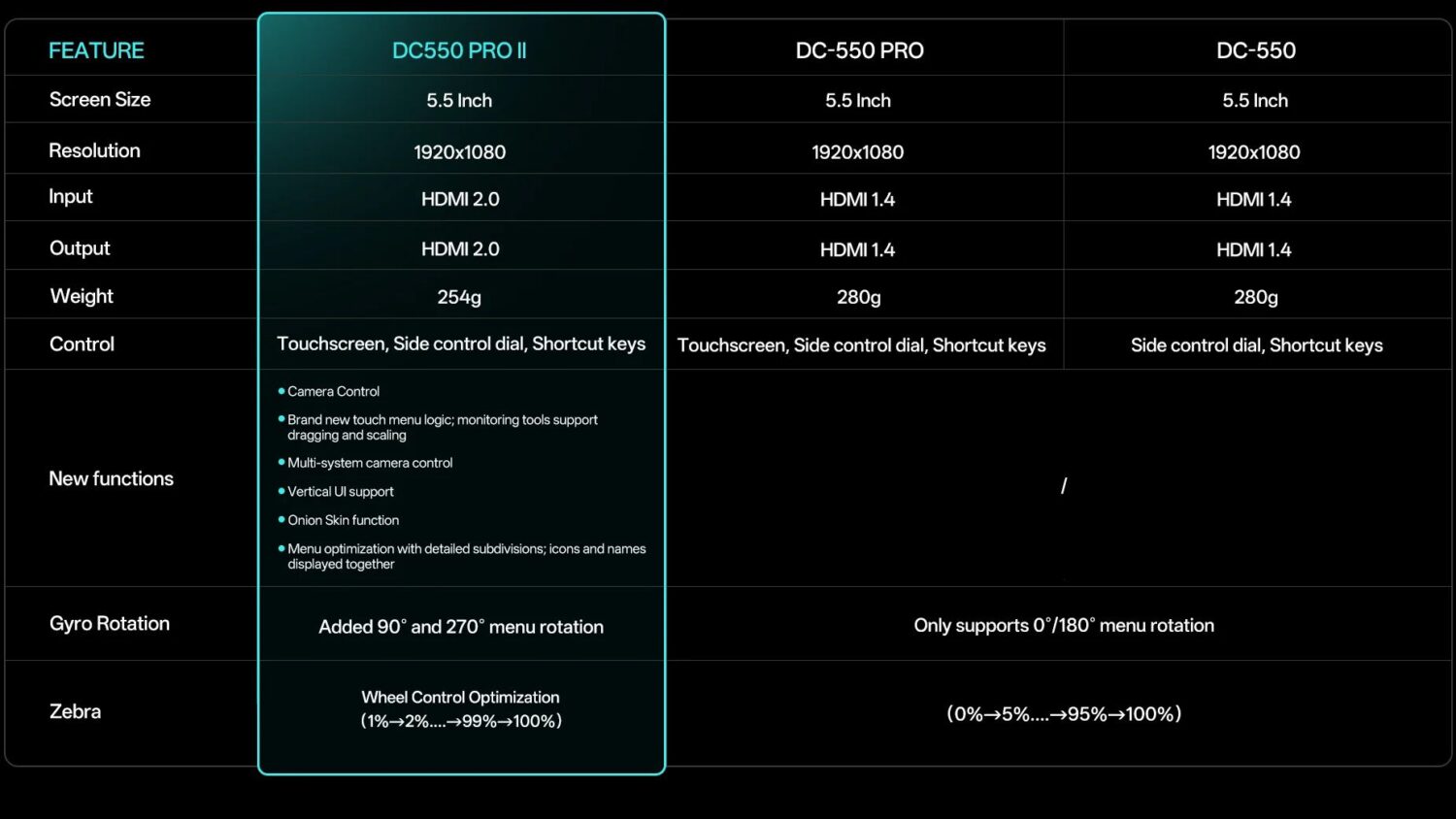Select the 254g weight value

point(459,298)
